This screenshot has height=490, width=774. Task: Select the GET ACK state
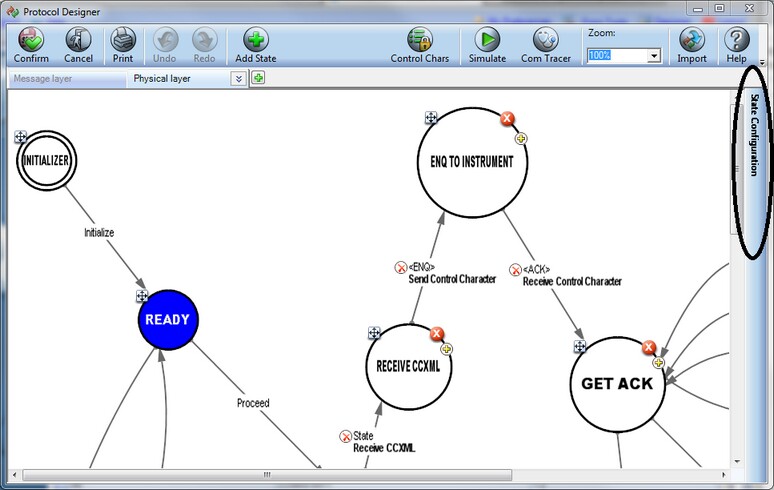point(618,384)
